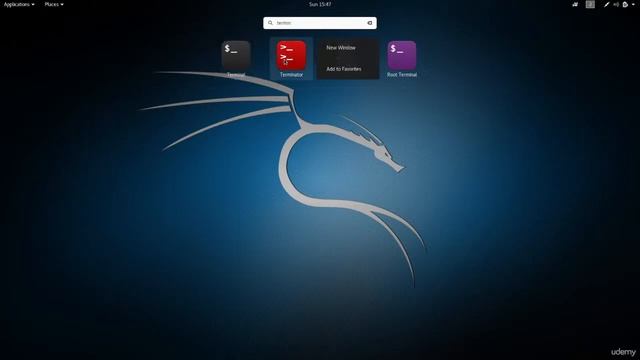Screen dimensions: 640x360
Task: Click the magnifier icon in search box
Action: 270,23
